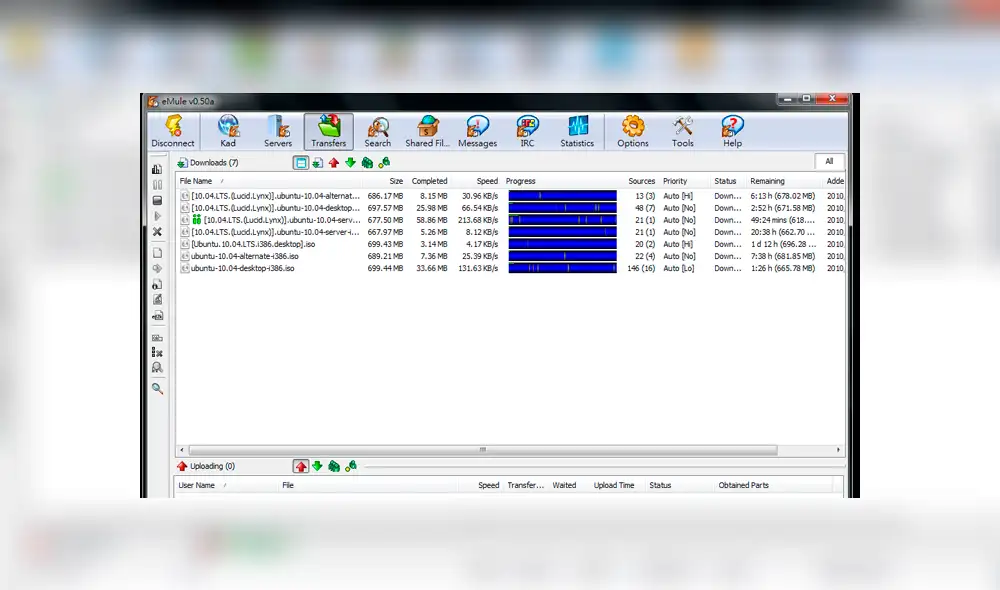1000x590 pixels.
Task: Open the eMule Options
Action: coord(632,130)
